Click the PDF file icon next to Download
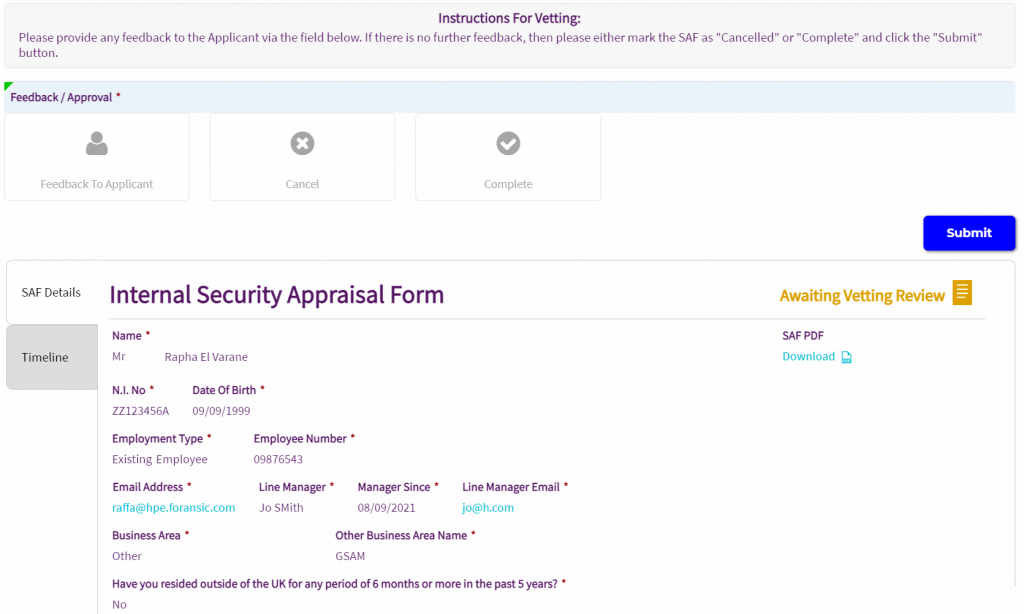 (846, 357)
